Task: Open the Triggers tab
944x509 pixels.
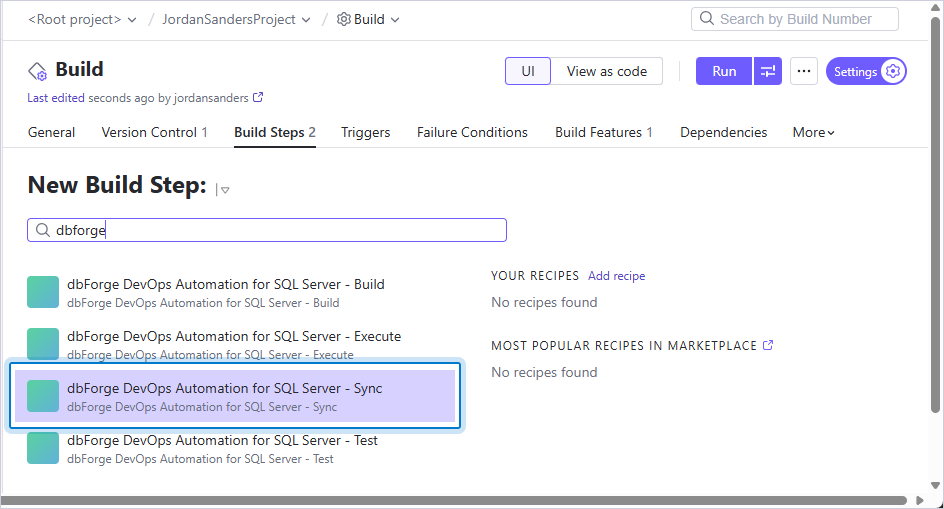Action: [x=365, y=133]
